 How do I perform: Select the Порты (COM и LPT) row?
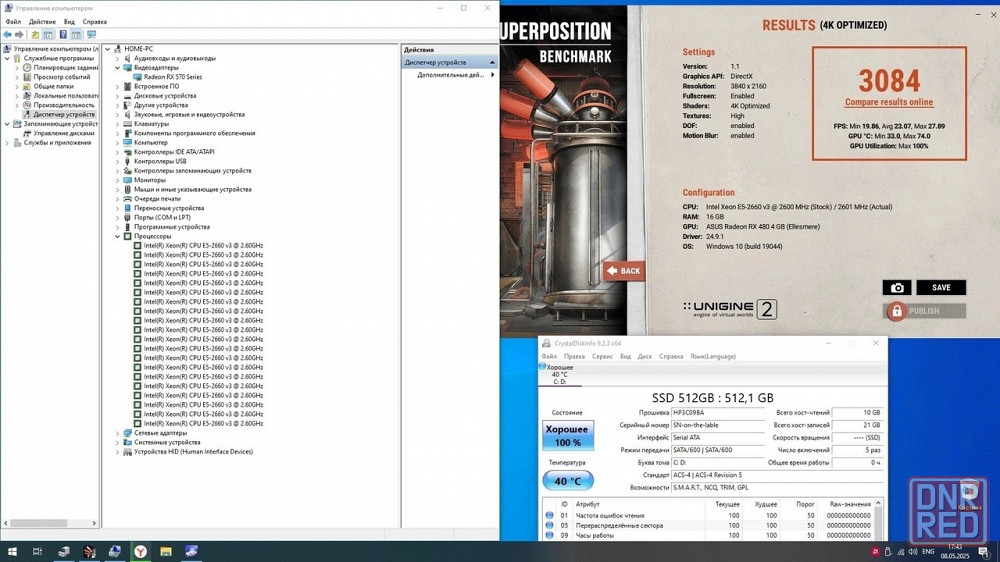click(162, 218)
